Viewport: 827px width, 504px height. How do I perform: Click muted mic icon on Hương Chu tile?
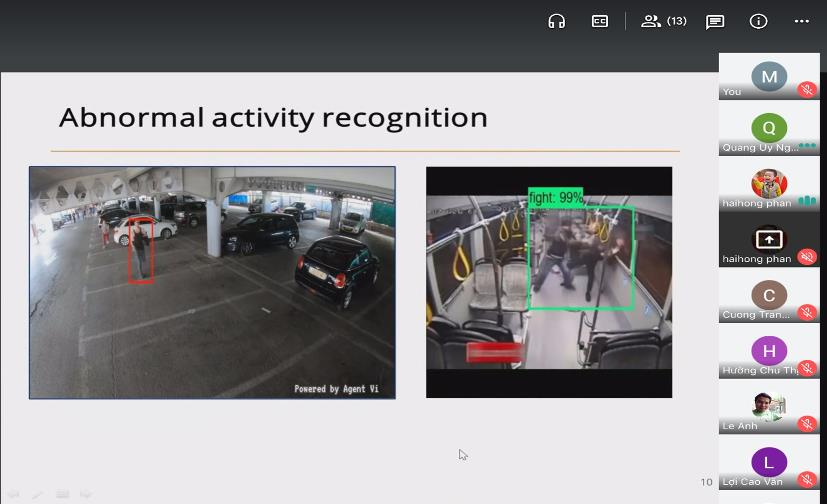click(x=807, y=369)
